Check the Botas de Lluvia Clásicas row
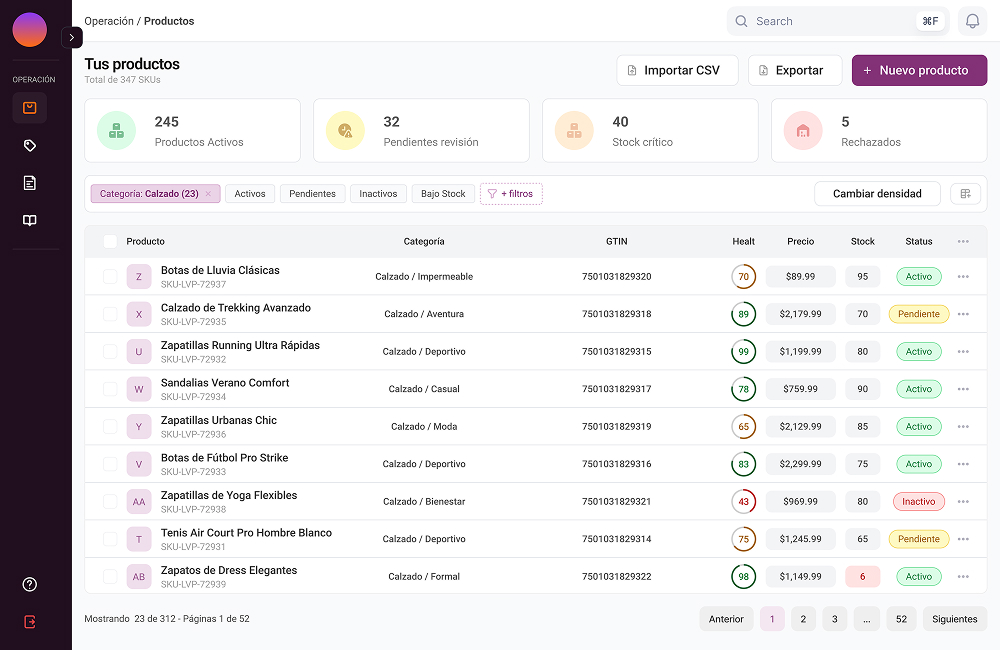The image size is (1000, 650). pyautogui.click(x=110, y=277)
